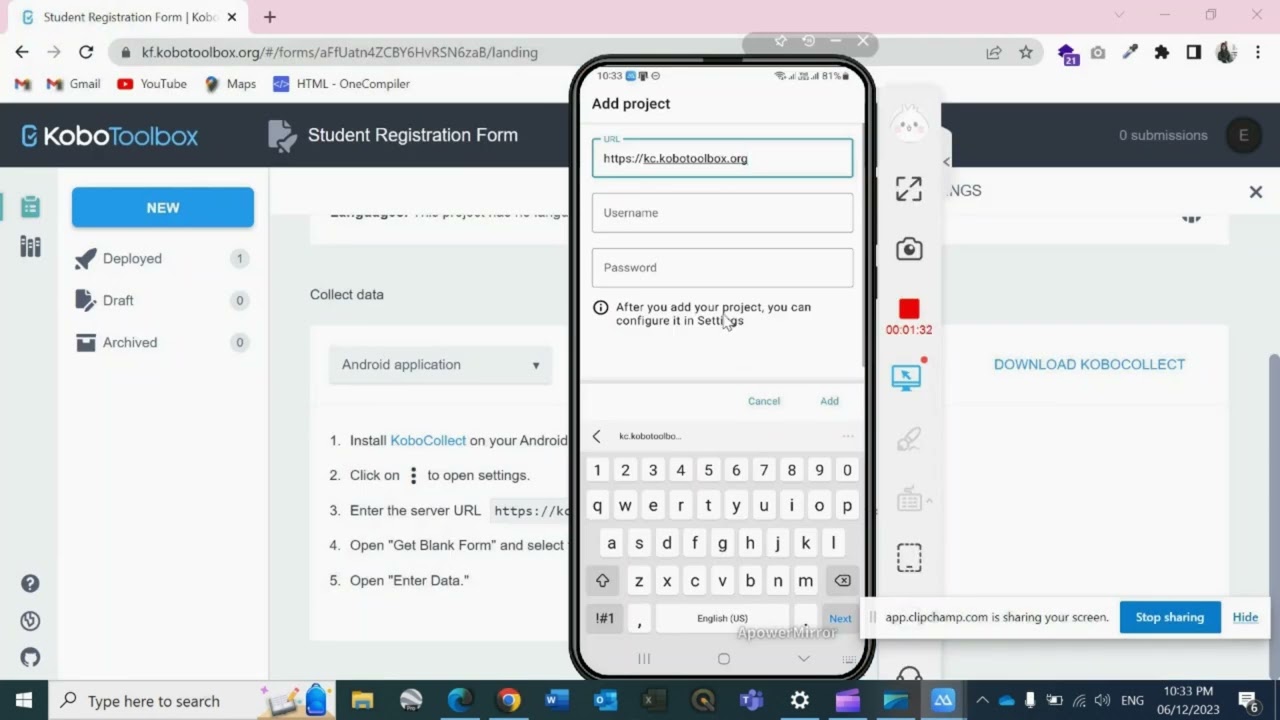Screen dimensions: 1280x720
Task: Click the share page icon in address bar
Action: pos(994,52)
